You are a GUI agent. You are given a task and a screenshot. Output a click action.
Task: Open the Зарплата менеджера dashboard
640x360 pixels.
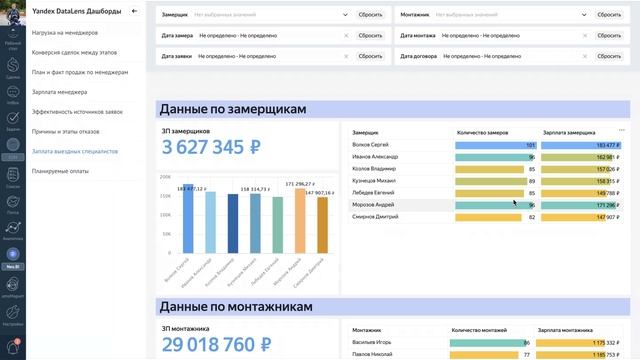point(60,92)
